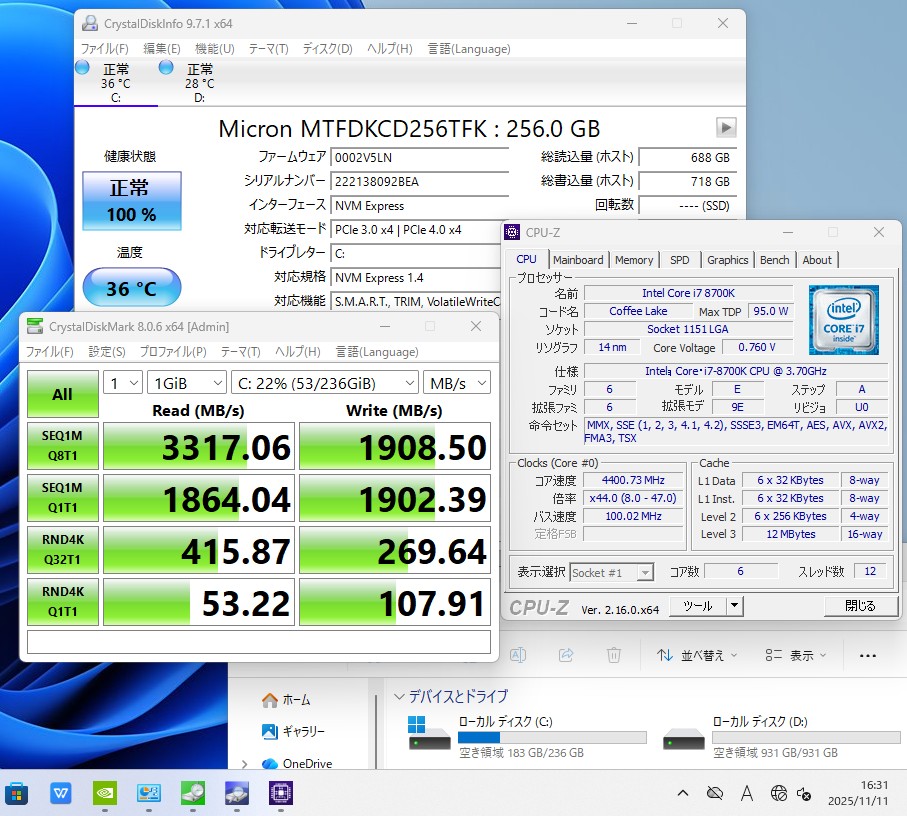Viewport: 907px width, 816px height.
Task: Switch to the Mainboard tab in CPU-Z
Action: (578, 260)
